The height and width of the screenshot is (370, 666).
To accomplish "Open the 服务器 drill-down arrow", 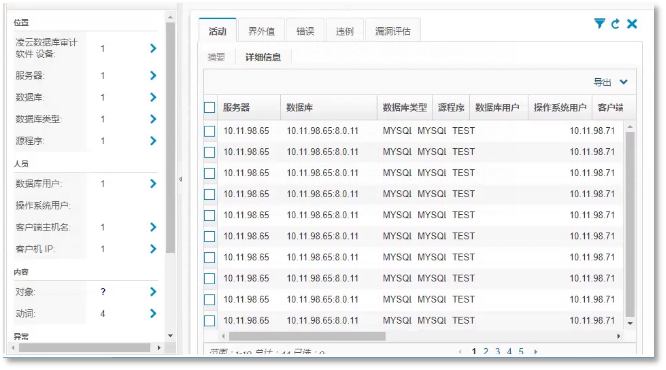I will click(153, 76).
